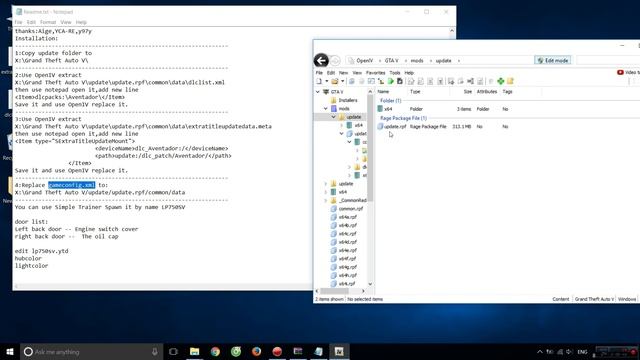
Task: Click highlighted gameconfig.xml text in Notepad
Action: (71, 185)
